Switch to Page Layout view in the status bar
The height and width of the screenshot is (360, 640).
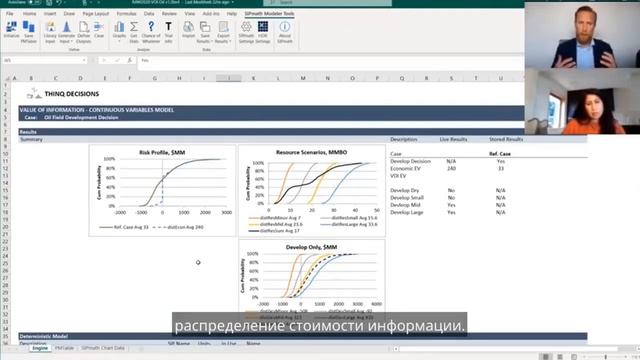pos(560,357)
